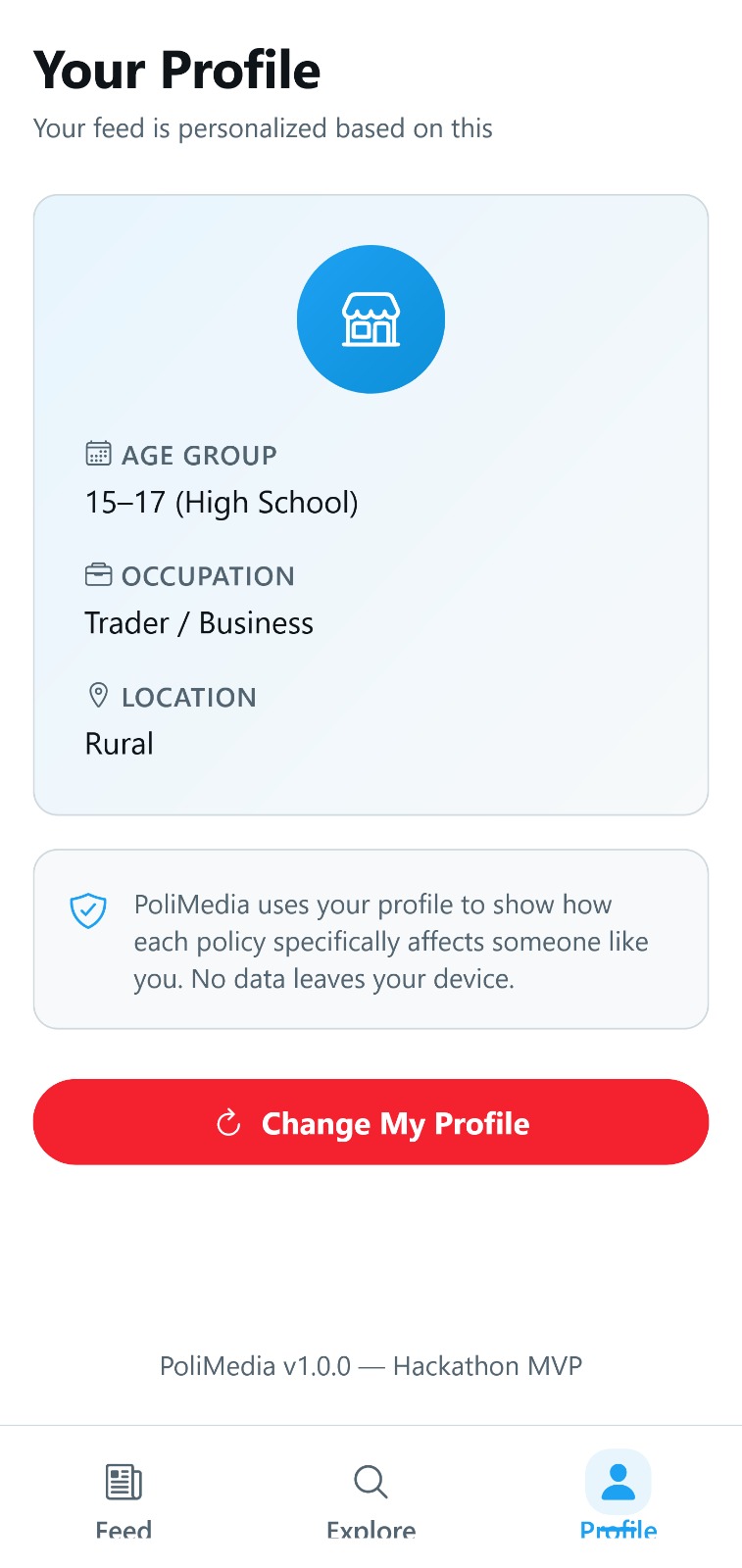The image size is (742, 1568).
Task: Click the PoliMedia v1.0.0 version footer
Action: [x=371, y=1366]
